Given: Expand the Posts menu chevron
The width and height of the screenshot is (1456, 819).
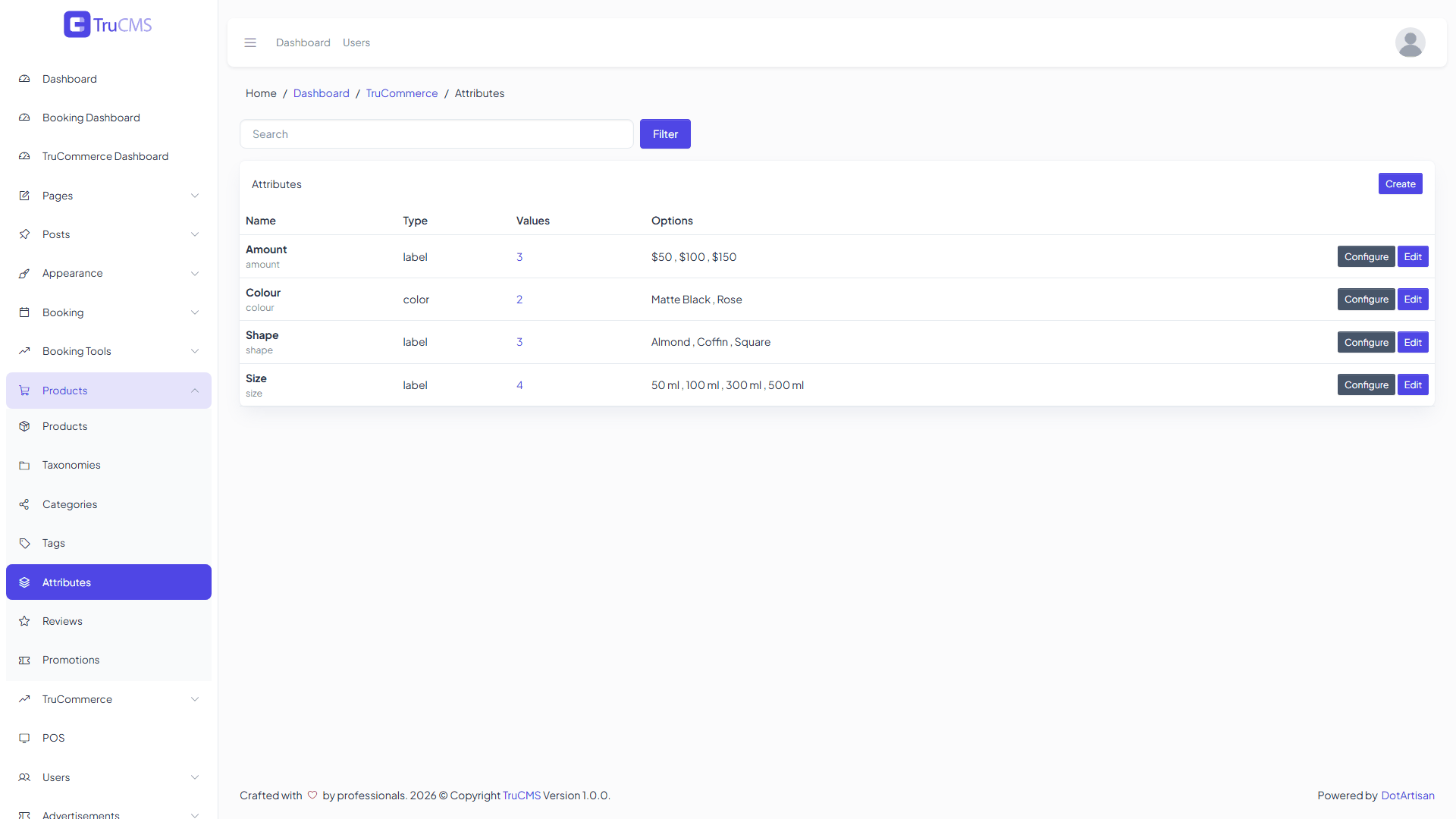Looking at the screenshot, I should [x=195, y=234].
